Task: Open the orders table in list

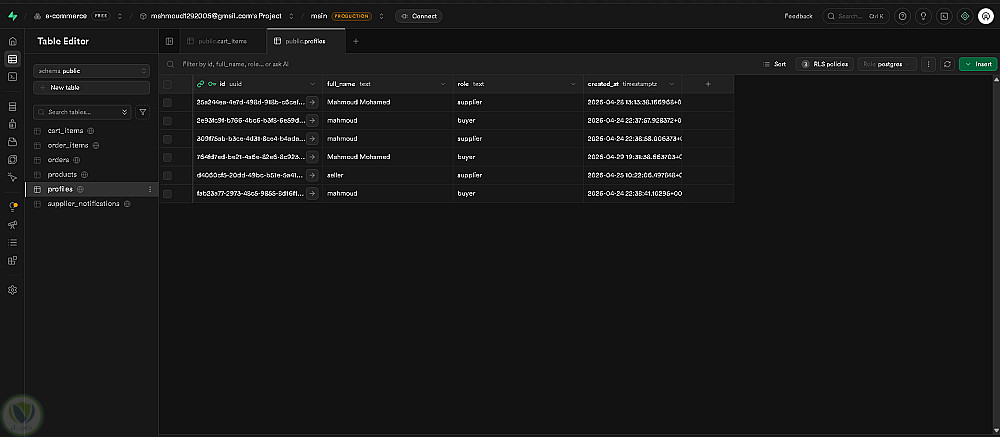Action: coord(58,159)
